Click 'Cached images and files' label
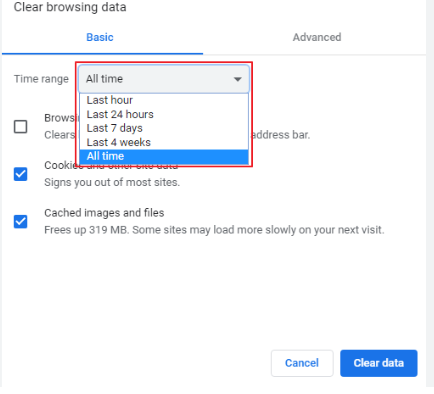Image resolution: width=434 pixels, height=394 pixels. point(104,213)
